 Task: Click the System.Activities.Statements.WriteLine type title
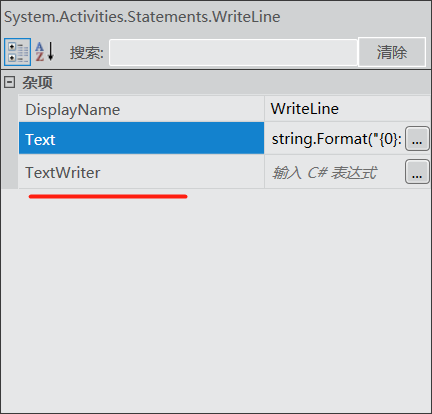point(142,17)
